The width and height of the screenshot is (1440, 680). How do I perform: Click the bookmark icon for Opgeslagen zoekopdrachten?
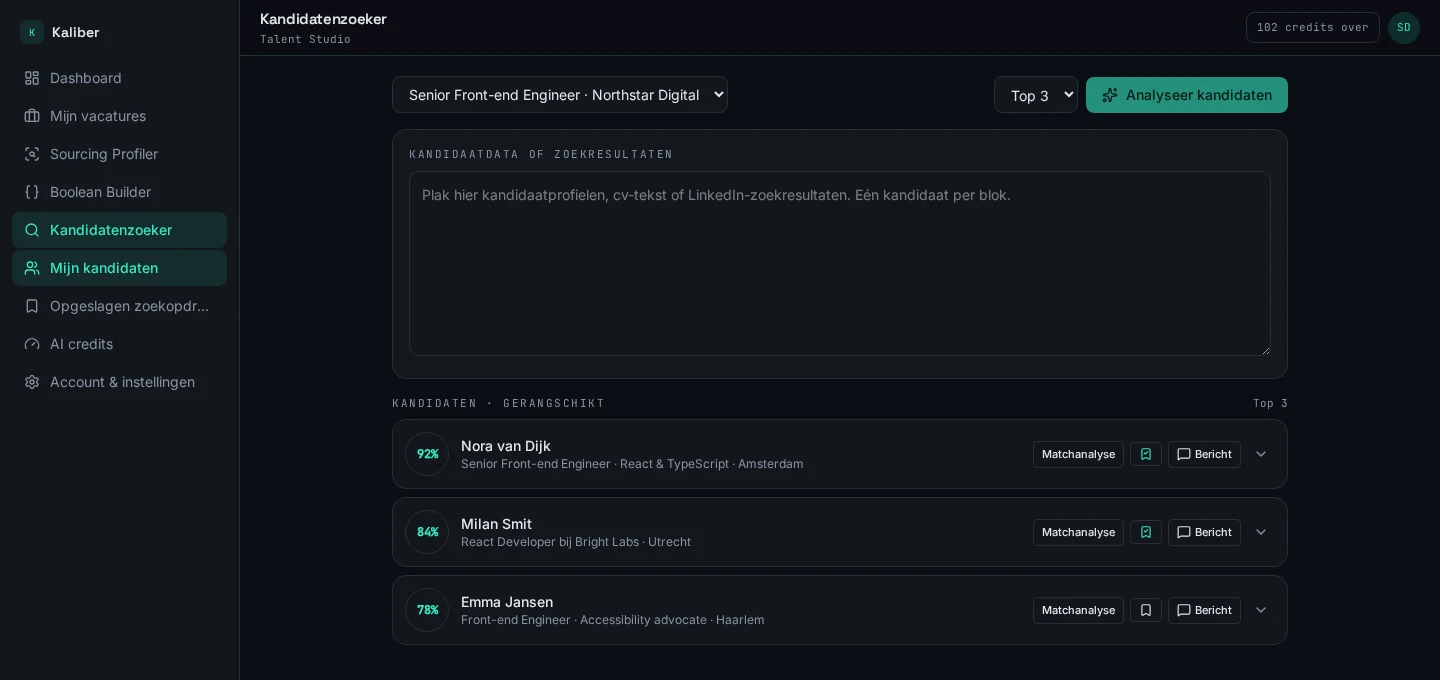[x=32, y=306]
